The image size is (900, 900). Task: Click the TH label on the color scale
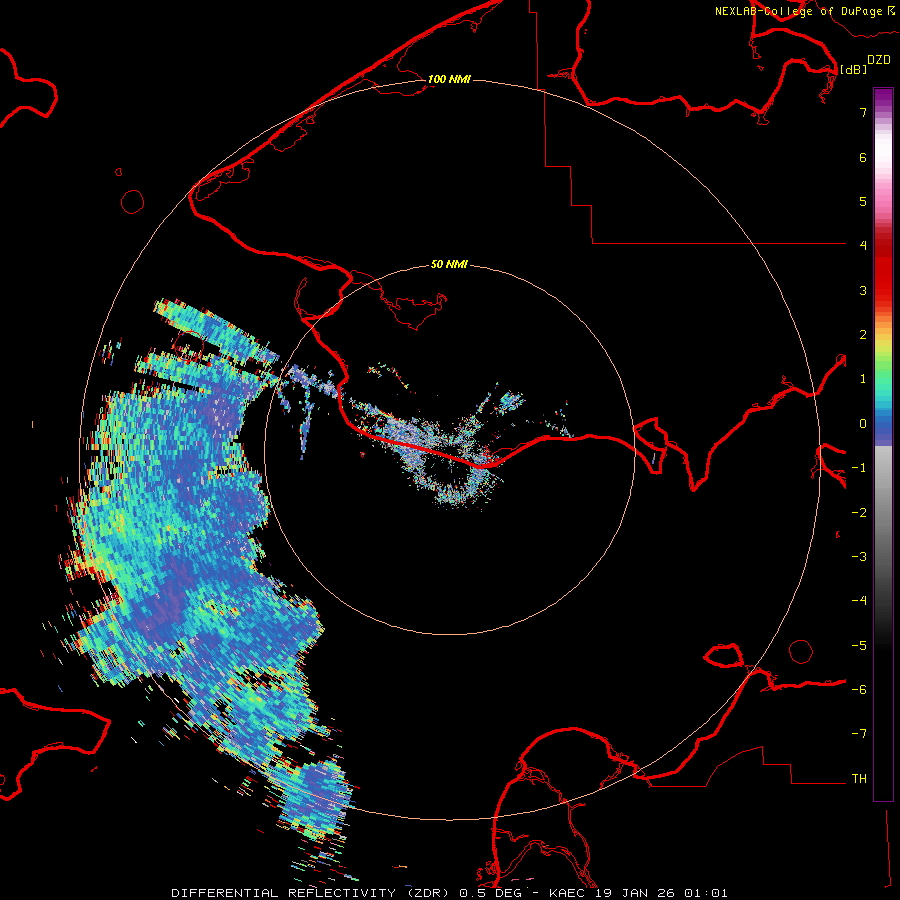click(x=859, y=779)
